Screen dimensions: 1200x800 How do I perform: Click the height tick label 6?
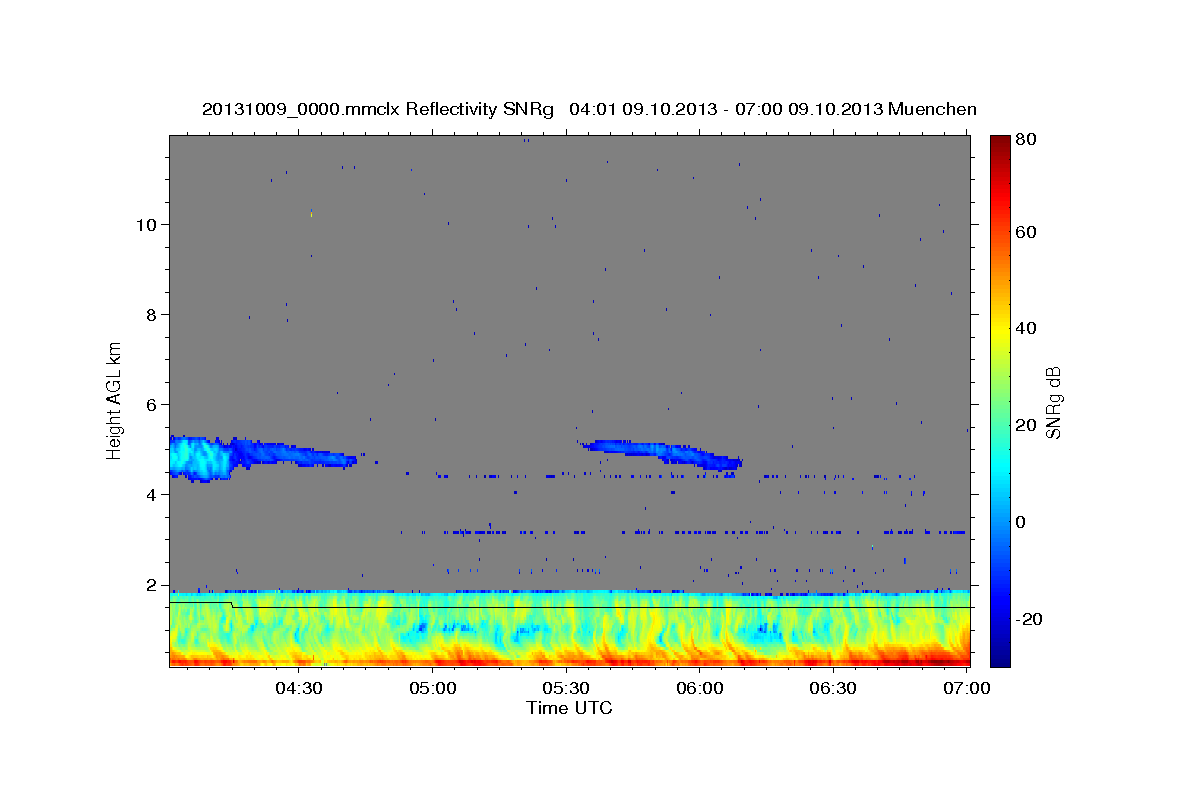151,404
